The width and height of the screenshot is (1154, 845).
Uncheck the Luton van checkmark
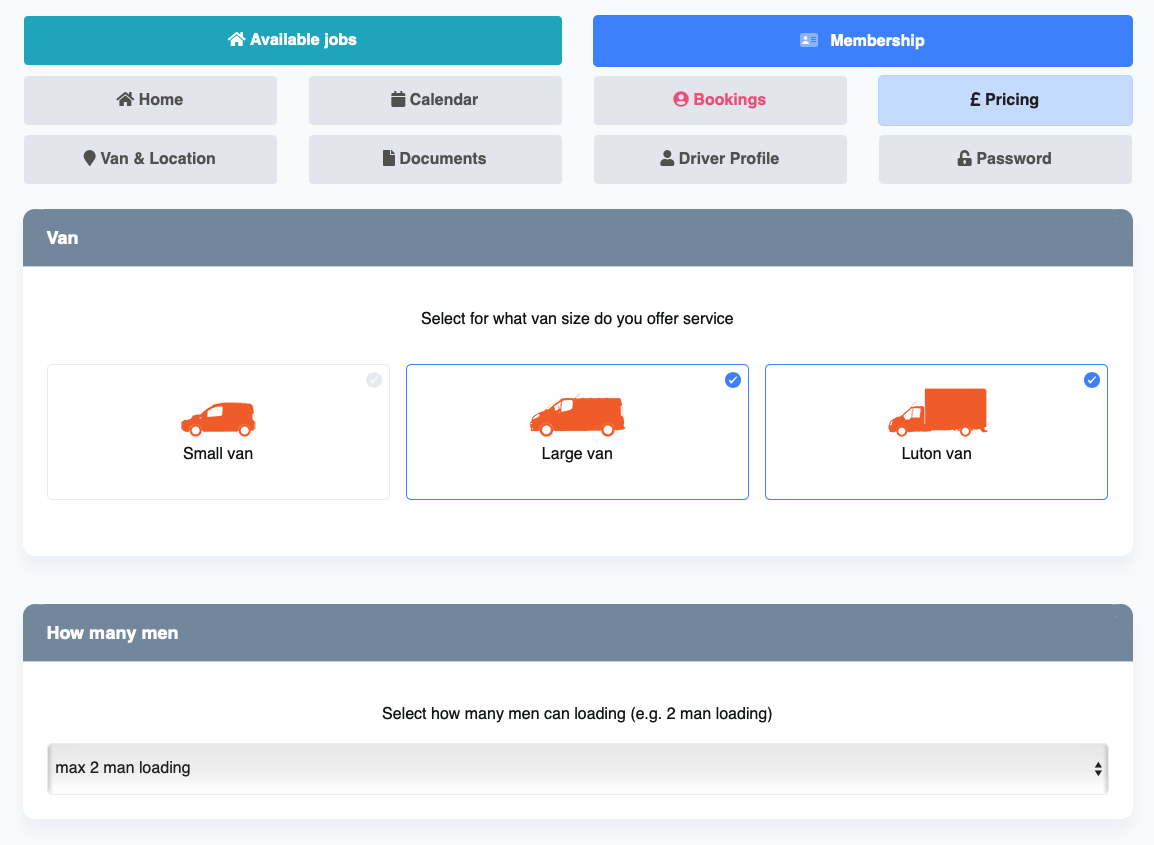[1092, 380]
